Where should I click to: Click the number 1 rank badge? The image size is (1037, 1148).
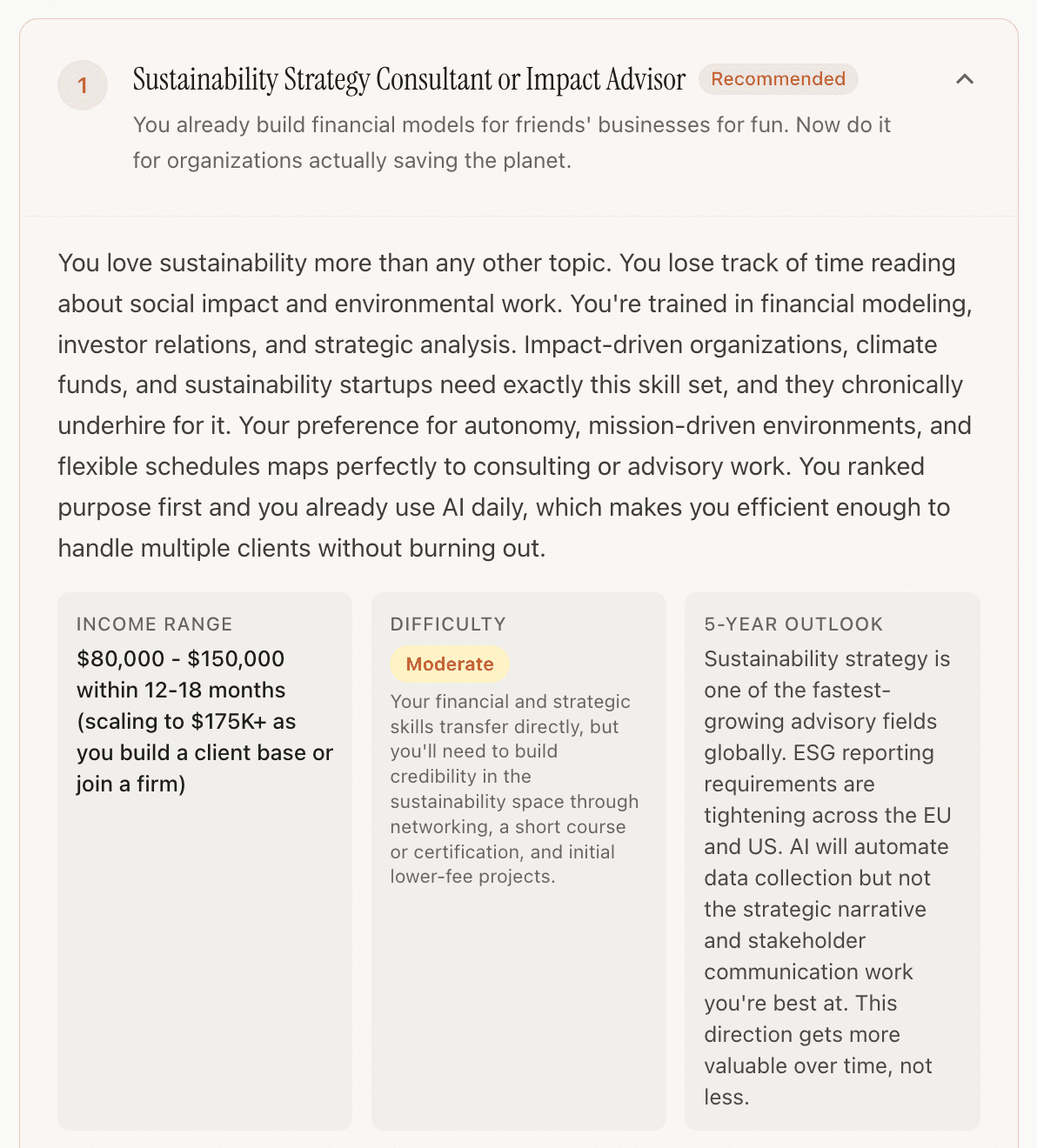click(x=83, y=85)
